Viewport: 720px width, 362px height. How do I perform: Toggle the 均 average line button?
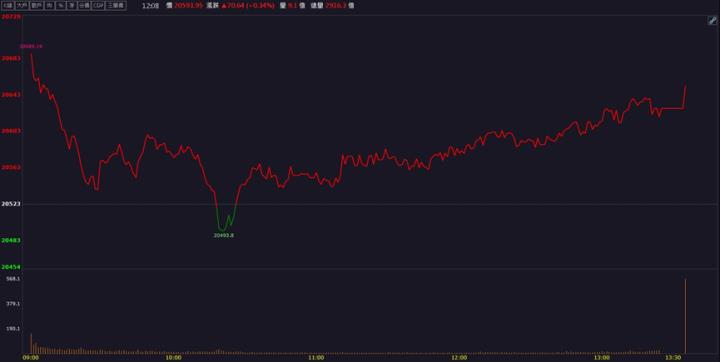click(49, 6)
